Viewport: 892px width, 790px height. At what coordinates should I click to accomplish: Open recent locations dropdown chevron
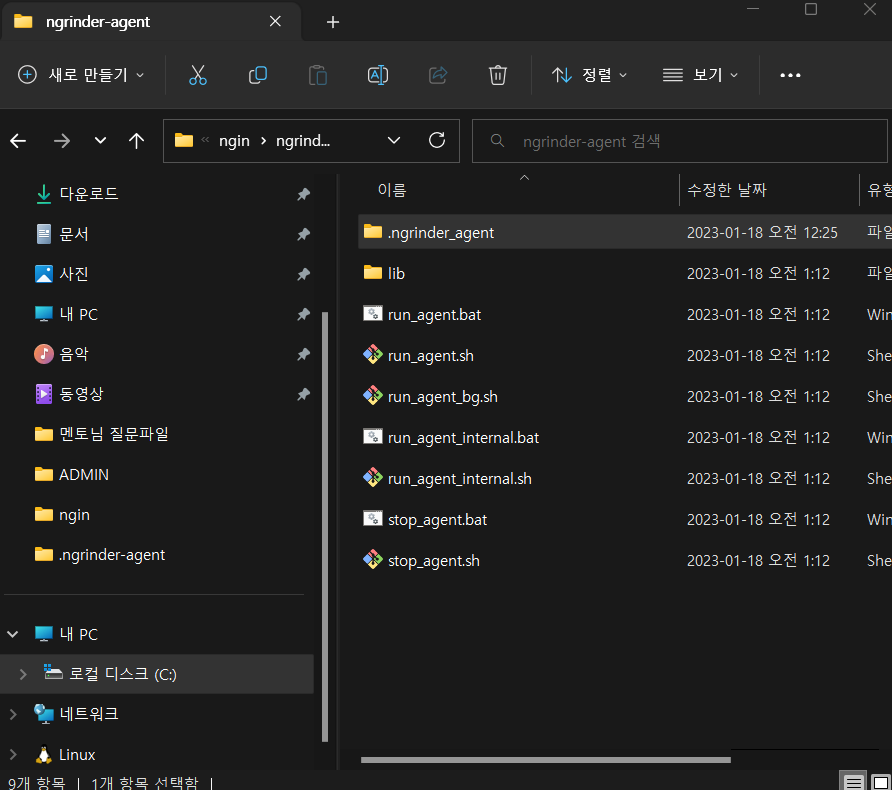[x=100, y=140]
